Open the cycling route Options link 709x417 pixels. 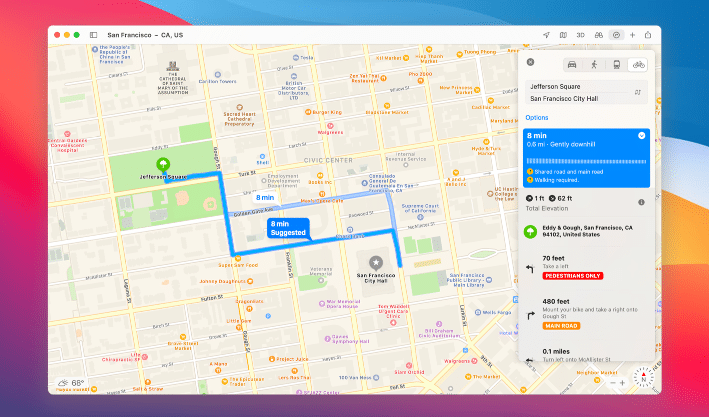(538, 117)
